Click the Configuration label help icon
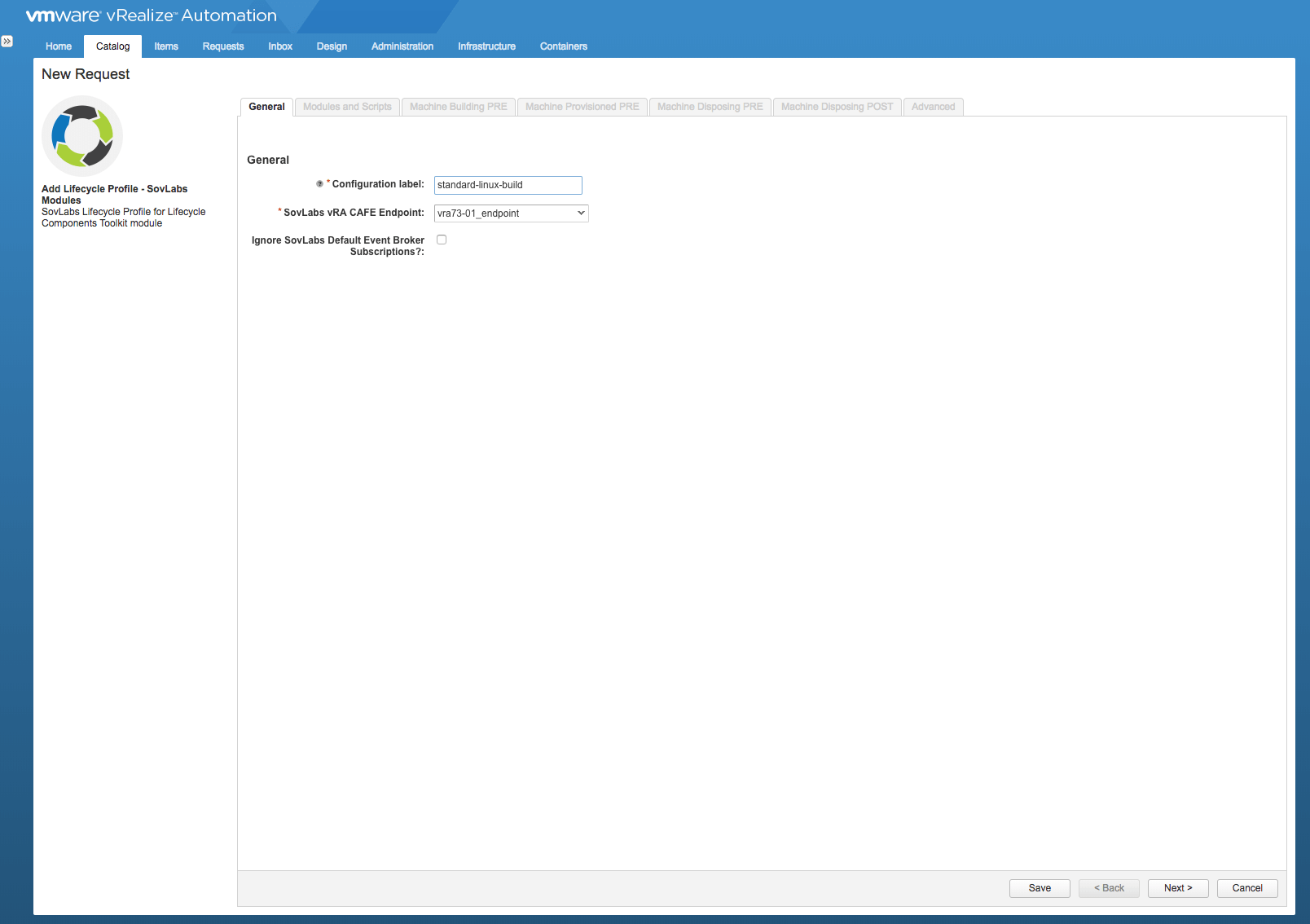The image size is (1310, 924). (319, 184)
